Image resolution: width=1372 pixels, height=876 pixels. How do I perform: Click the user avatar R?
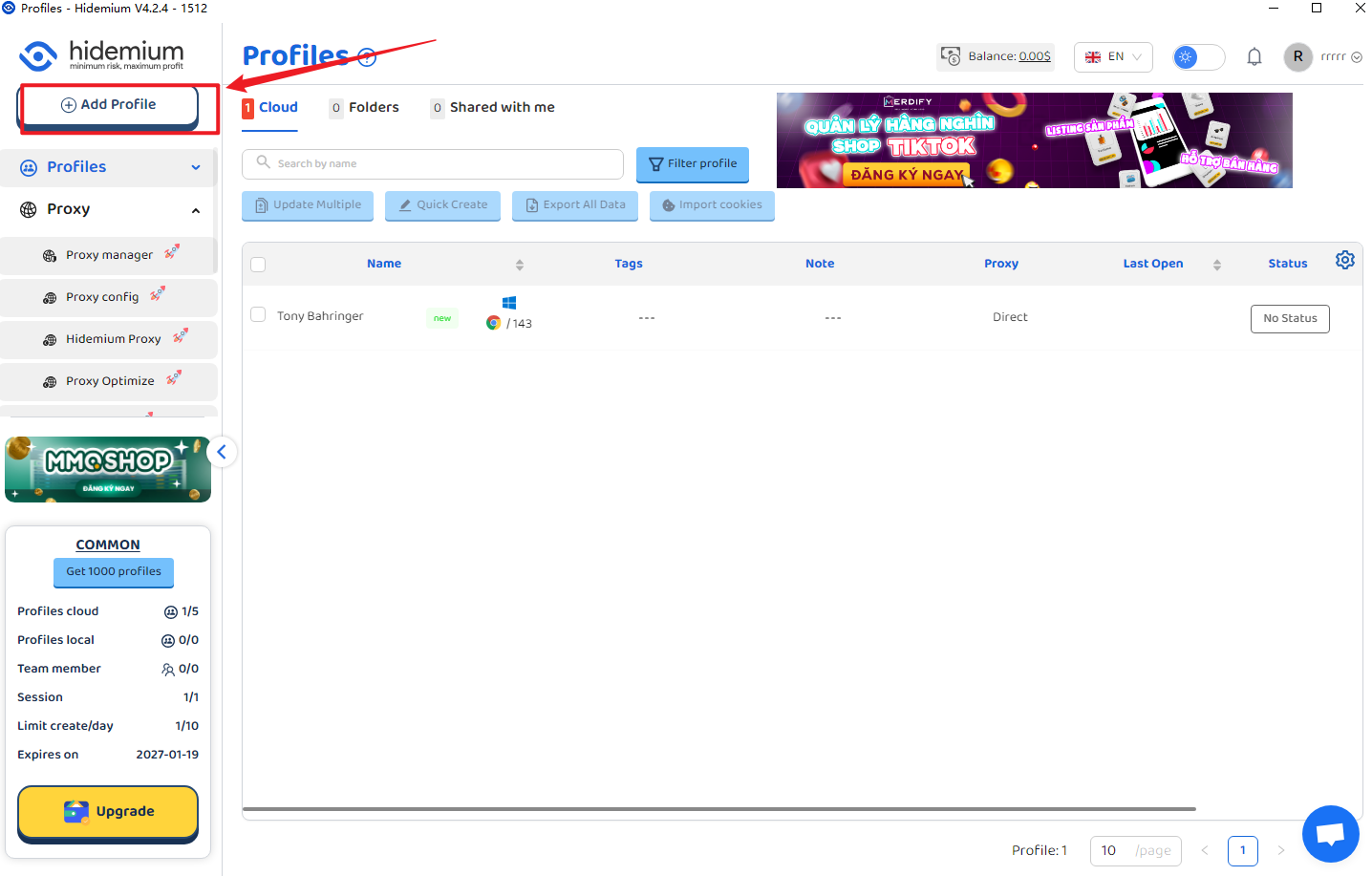1297,57
